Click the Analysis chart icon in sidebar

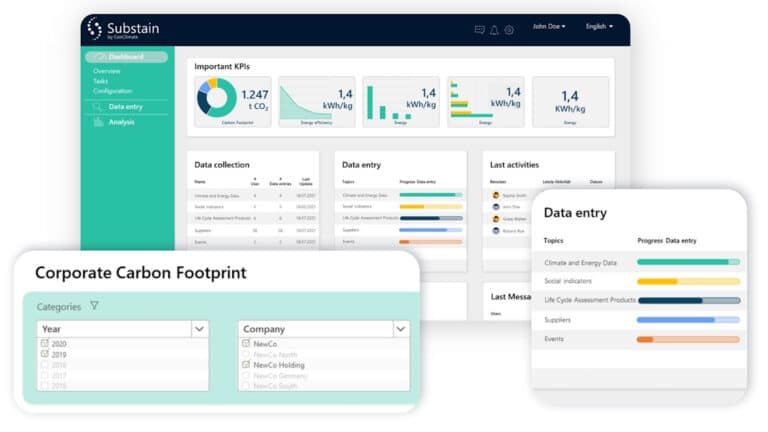[x=98, y=122]
